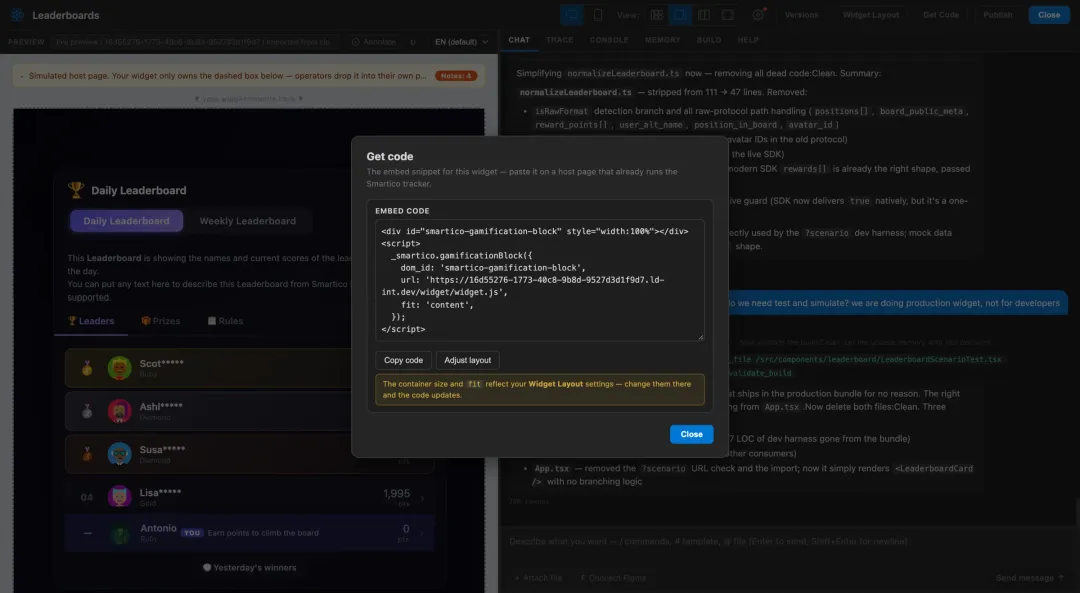1080x593 pixels.
Task: Open the EN (default) language dropdown
Action: [461, 42]
